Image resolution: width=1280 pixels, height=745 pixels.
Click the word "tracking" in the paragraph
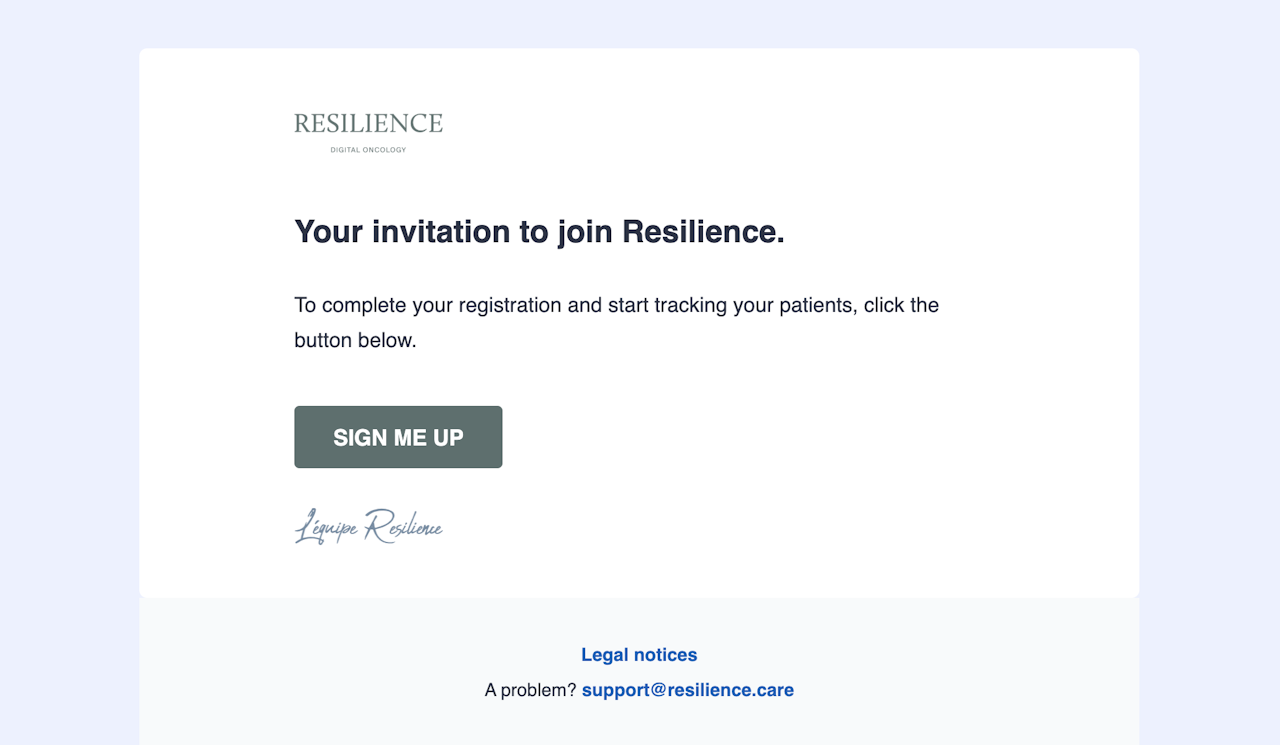pos(691,305)
